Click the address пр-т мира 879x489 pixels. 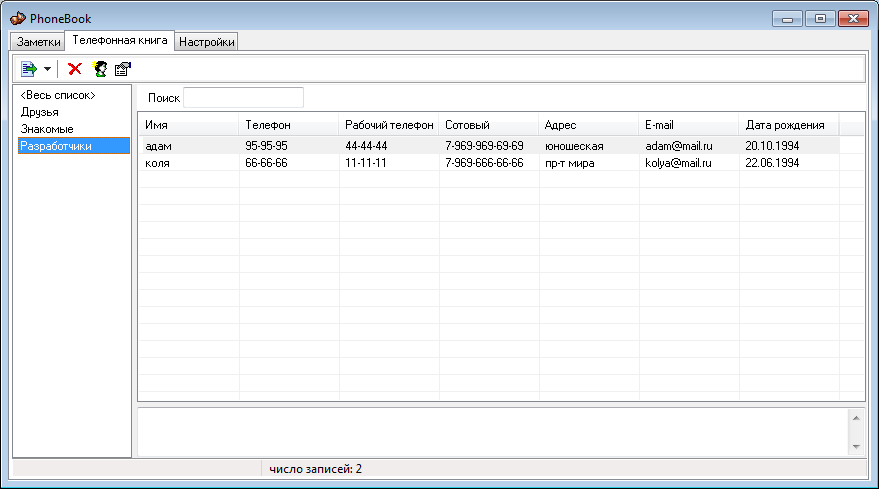(570, 163)
